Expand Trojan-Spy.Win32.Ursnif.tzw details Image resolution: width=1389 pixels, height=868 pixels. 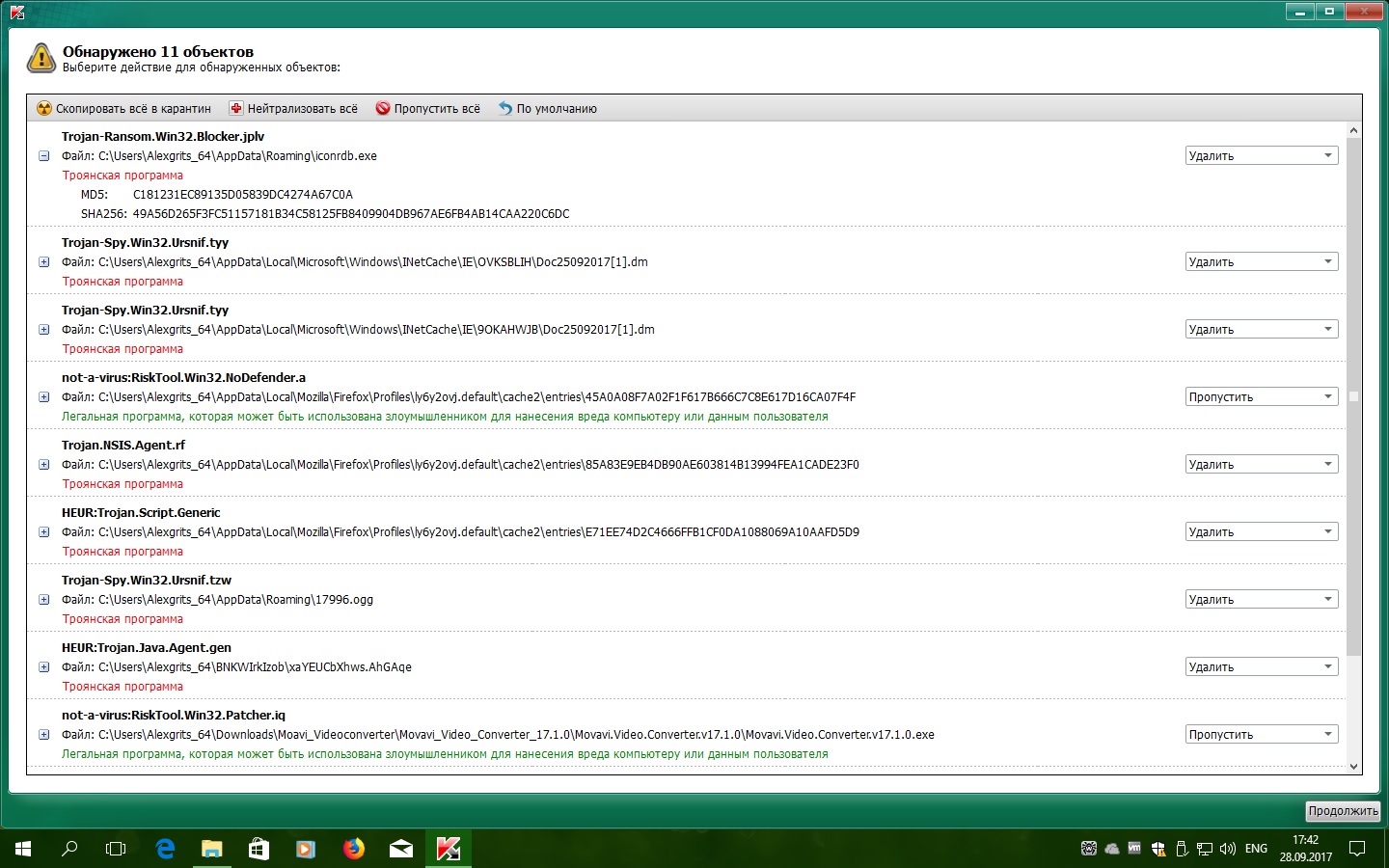pos(43,599)
